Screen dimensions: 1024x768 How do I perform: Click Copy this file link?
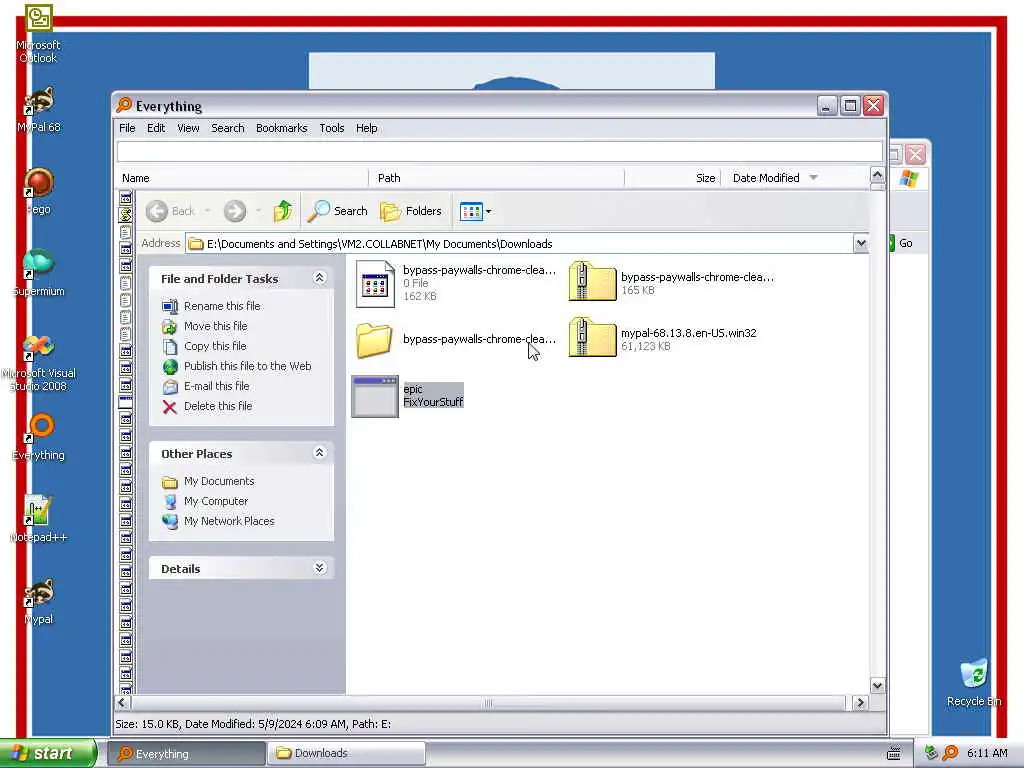(x=215, y=346)
